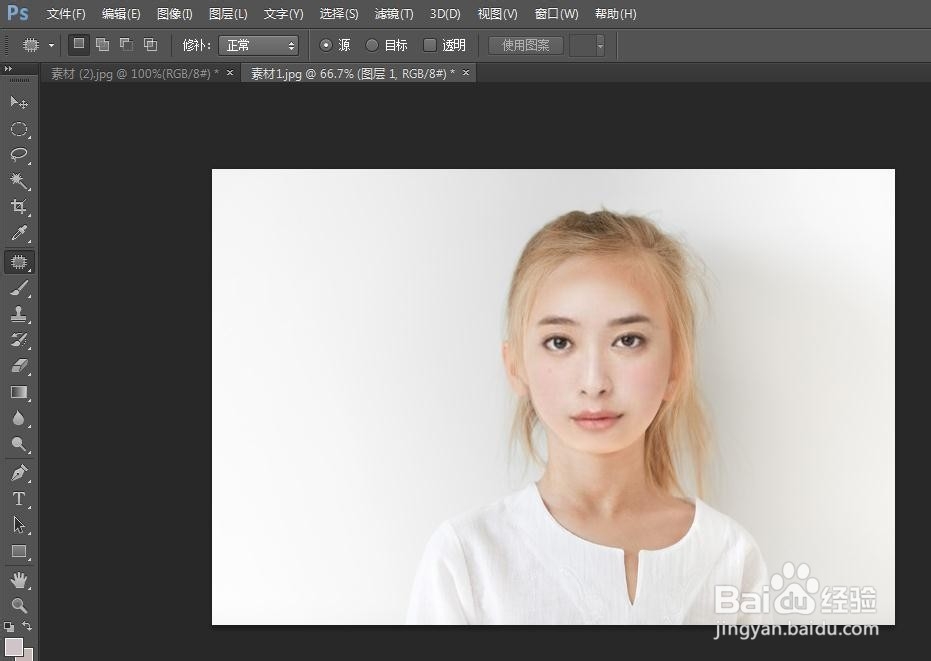The width and height of the screenshot is (931, 661).
Task: Expand the toolbox double-arrow toggle
Action: pos(8,69)
